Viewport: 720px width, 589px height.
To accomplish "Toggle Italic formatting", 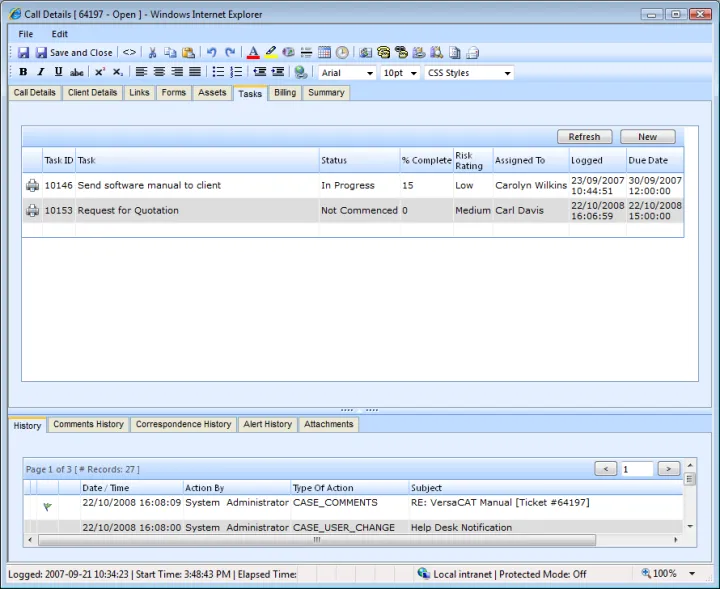I will (40, 72).
